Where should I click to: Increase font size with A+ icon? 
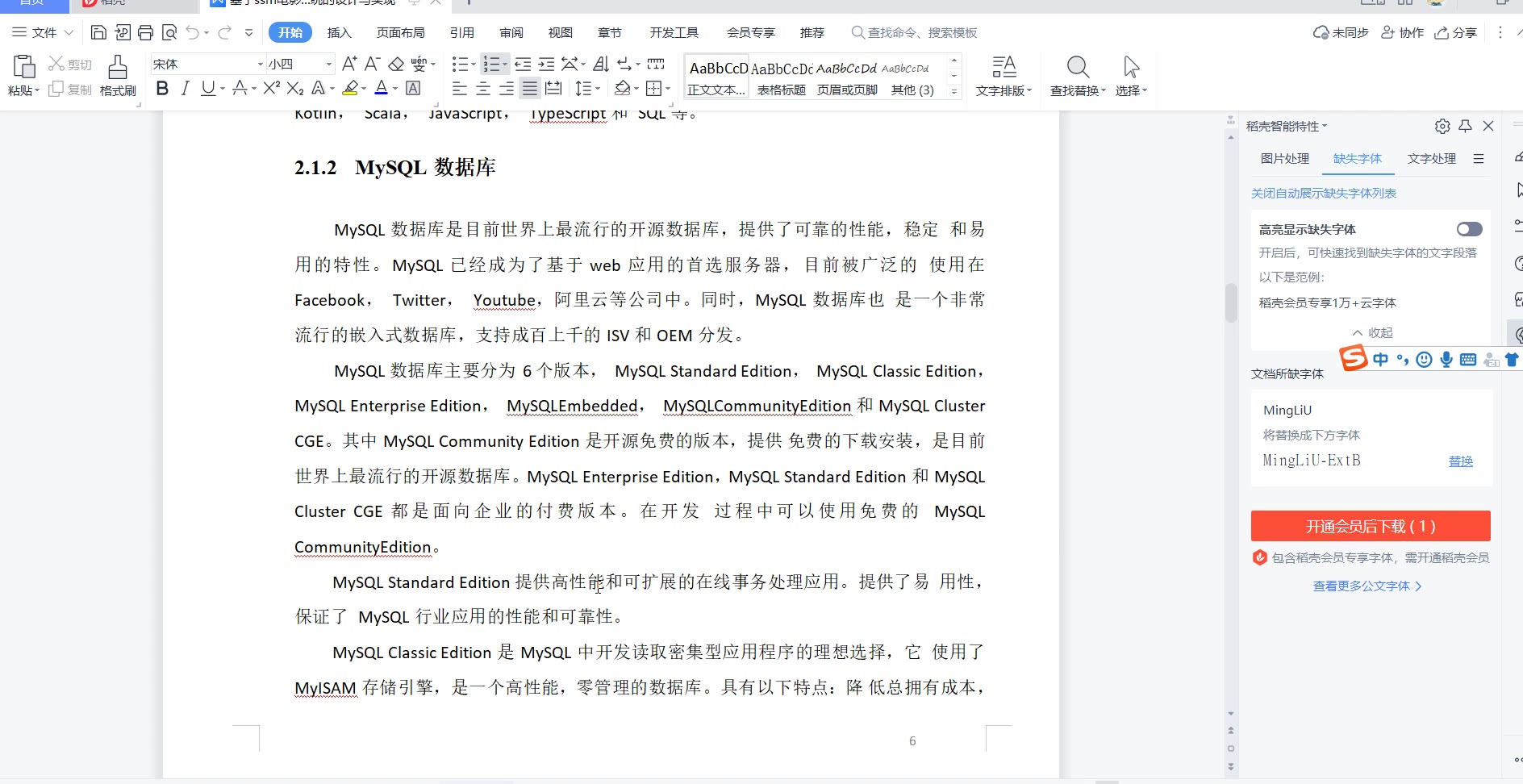point(349,64)
